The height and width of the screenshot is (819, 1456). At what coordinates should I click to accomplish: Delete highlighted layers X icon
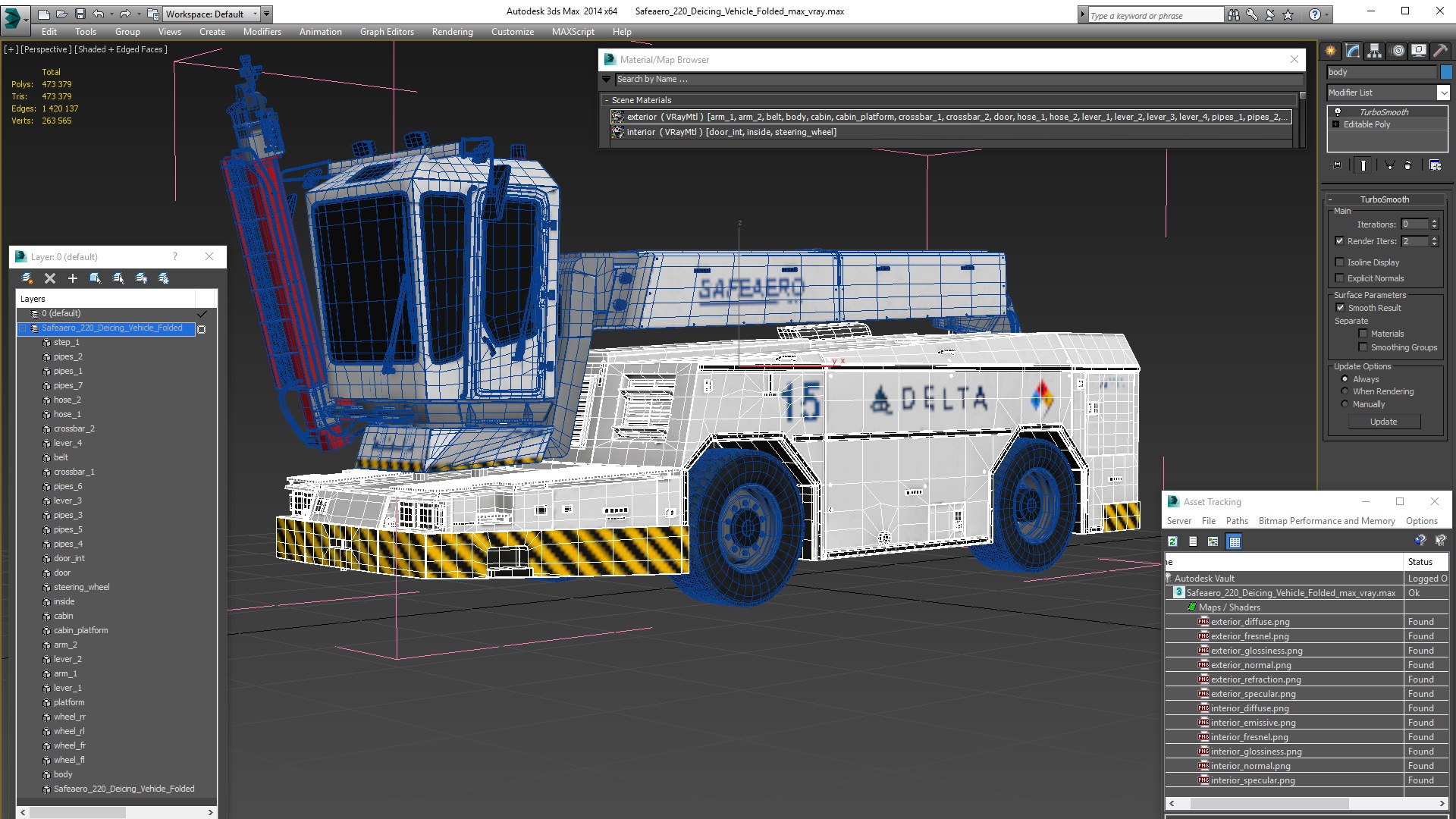coord(50,278)
